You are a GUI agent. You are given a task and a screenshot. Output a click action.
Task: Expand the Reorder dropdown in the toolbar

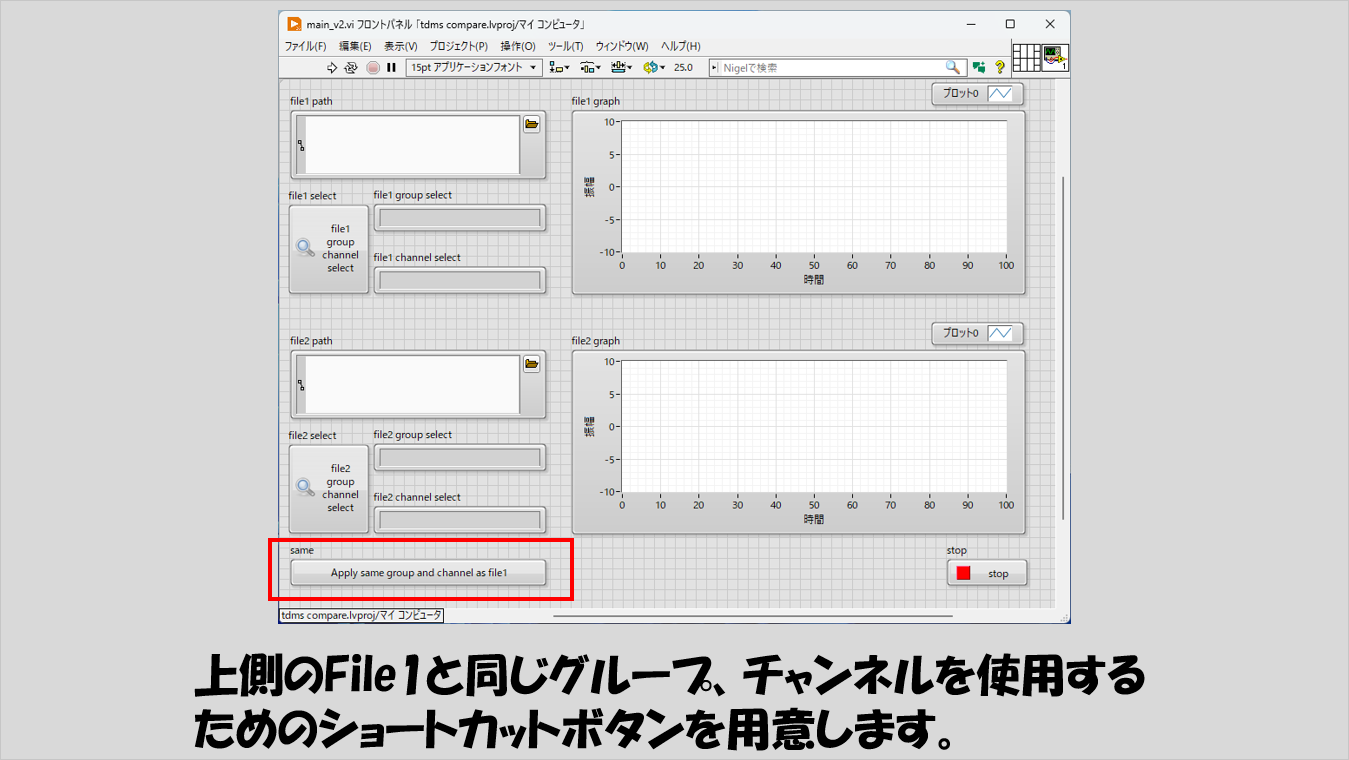click(x=653, y=68)
